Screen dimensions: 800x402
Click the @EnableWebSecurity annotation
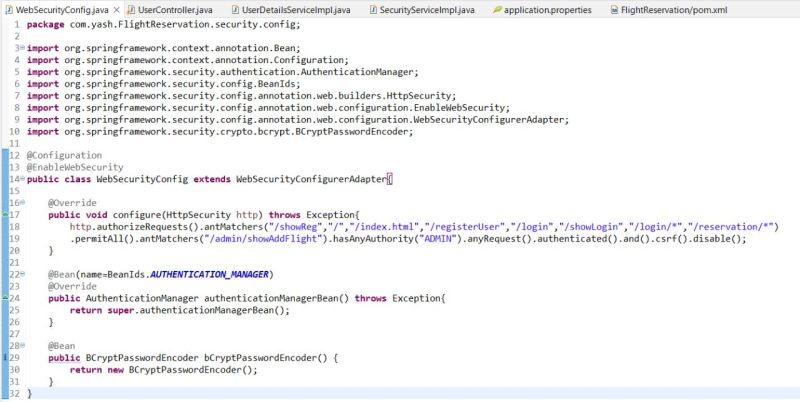pyautogui.click(x=75, y=167)
